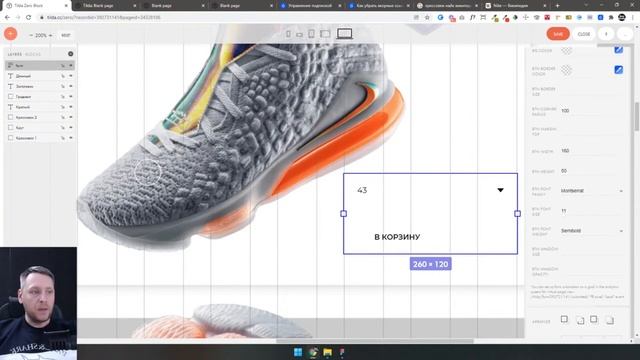Lock the Градиент layer
Screen dimensions: 640x360
pyautogui.click(x=63, y=97)
